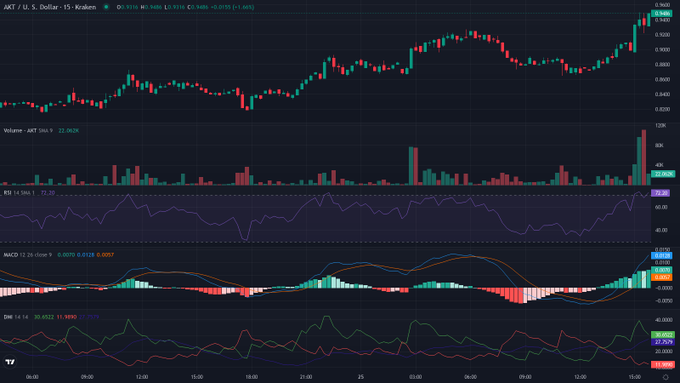Click the TradingView logo
Screen dimensions: 680x383
tap(10, 361)
